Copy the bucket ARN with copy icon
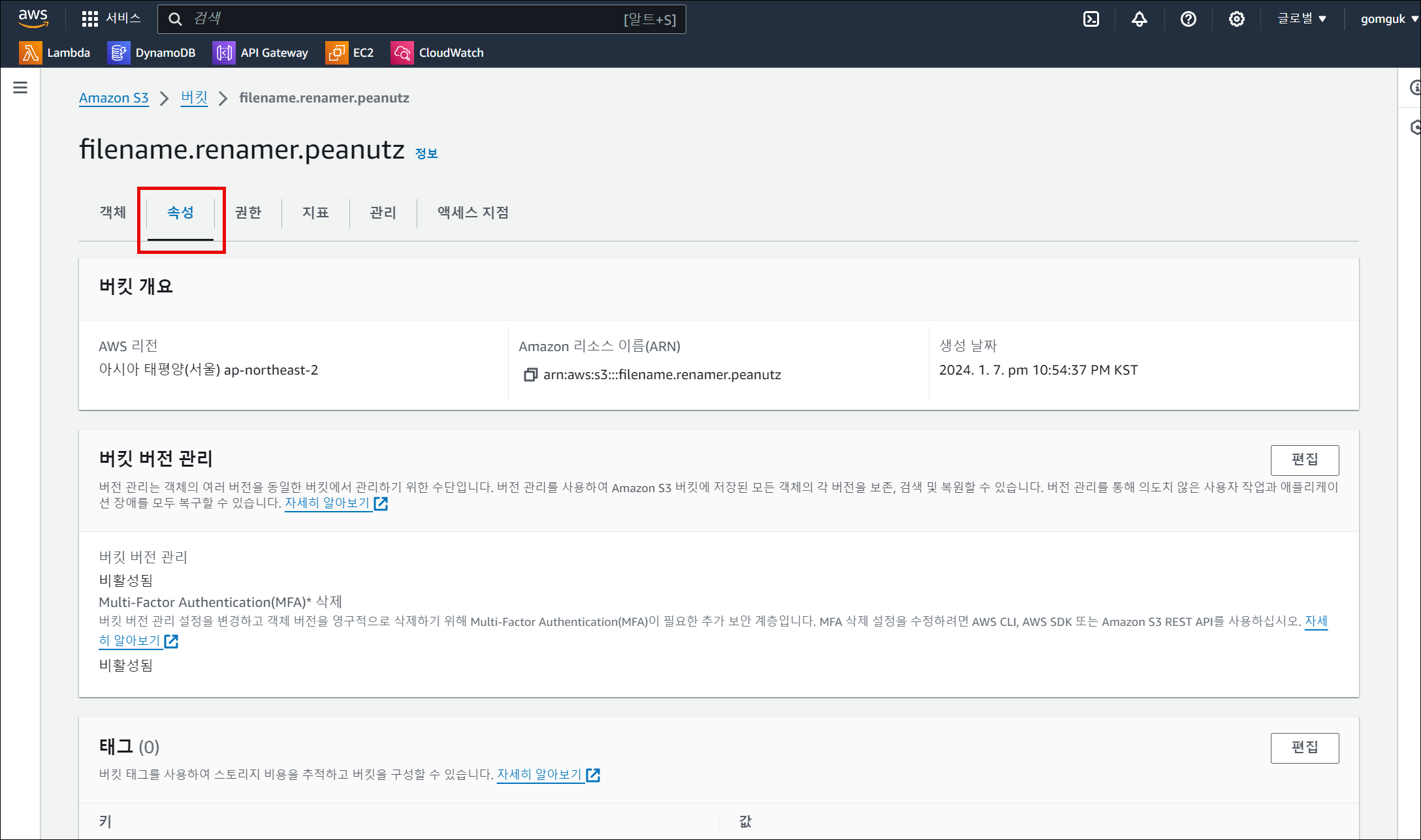 click(x=530, y=375)
